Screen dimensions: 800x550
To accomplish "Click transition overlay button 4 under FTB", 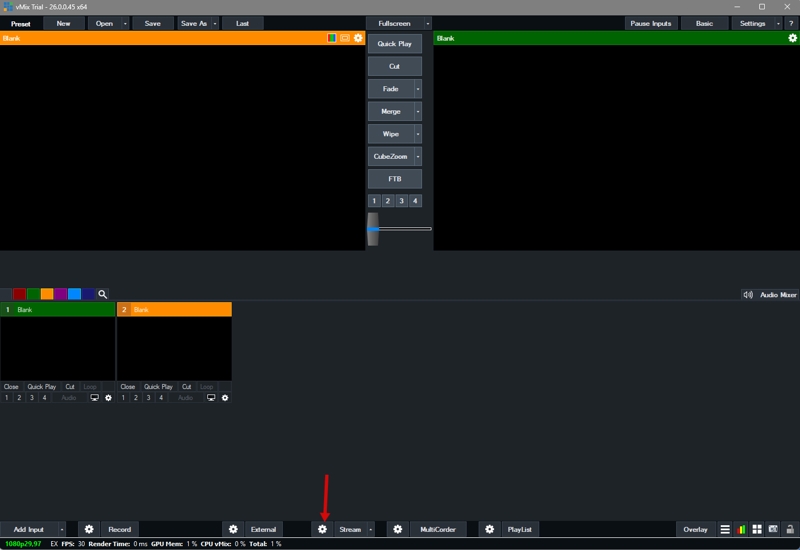I will coord(415,201).
